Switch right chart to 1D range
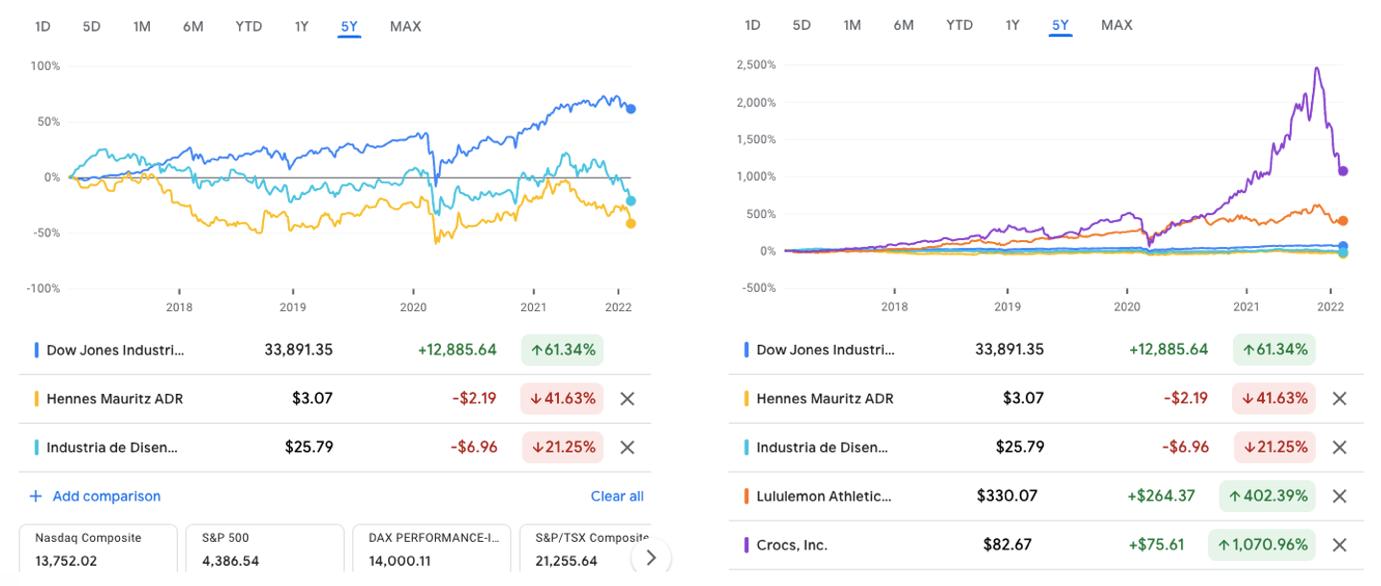1381x586 pixels. point(753,25)
